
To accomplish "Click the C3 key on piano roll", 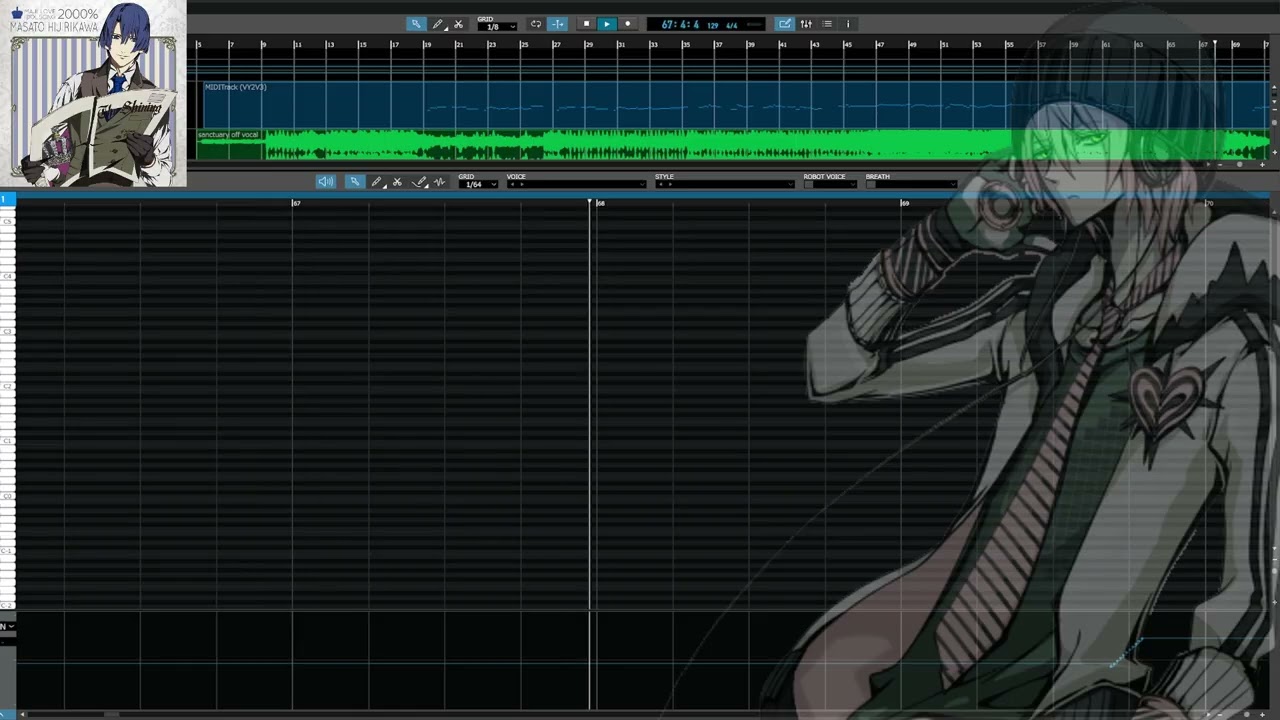I will click(x=7, y=331).
